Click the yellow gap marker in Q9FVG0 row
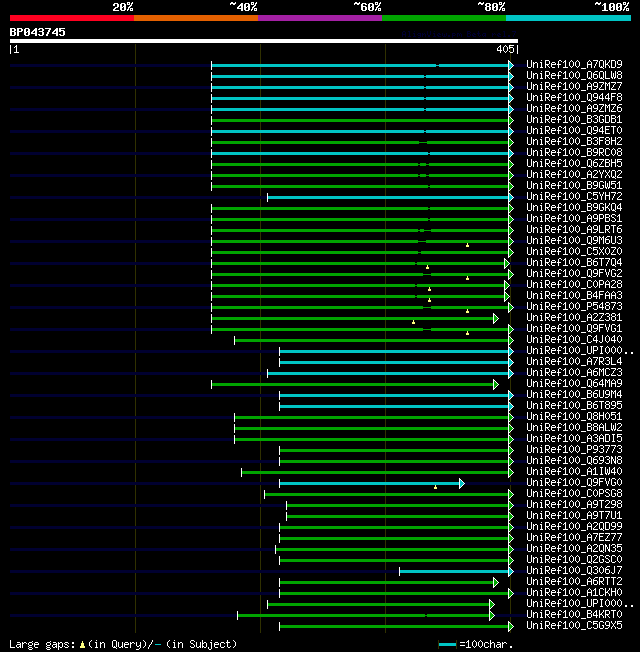Viewport: 640px width, 652px height. [435, 487]
